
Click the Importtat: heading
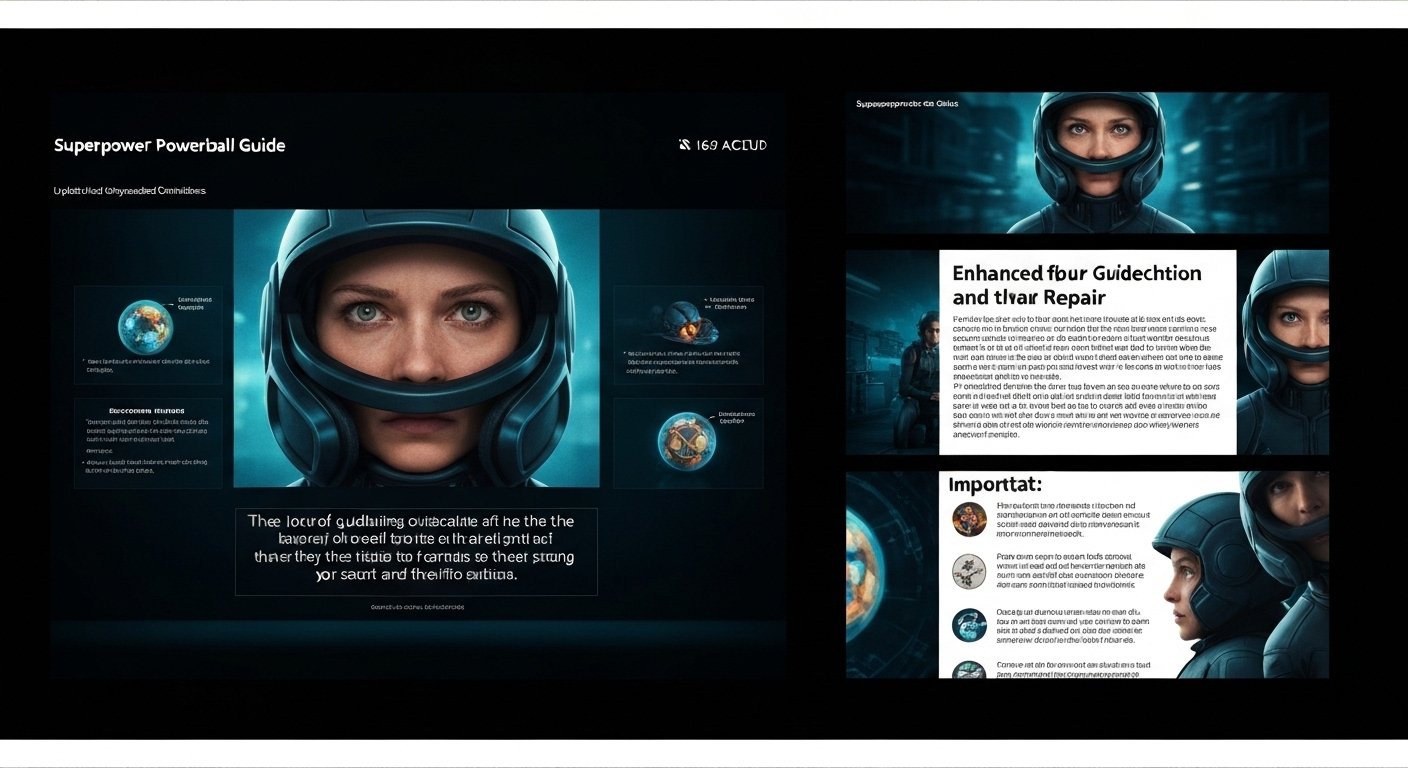997,485
